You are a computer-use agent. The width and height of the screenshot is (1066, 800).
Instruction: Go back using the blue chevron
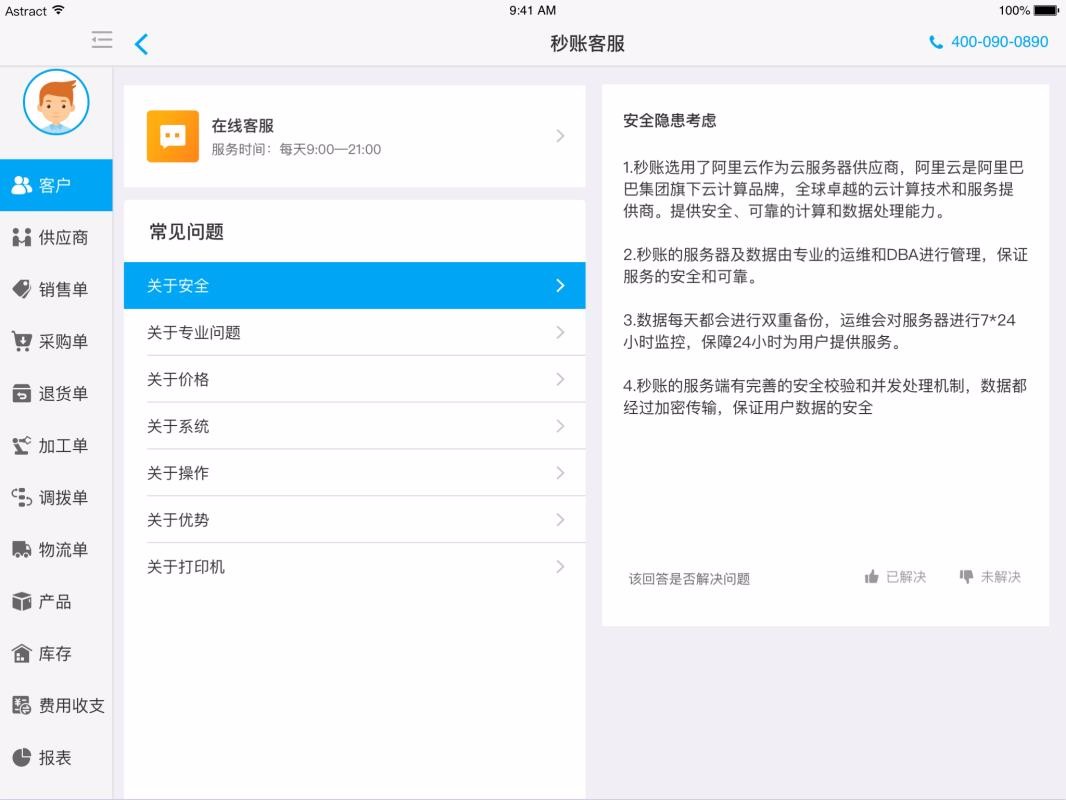click(x=141, y=44)
